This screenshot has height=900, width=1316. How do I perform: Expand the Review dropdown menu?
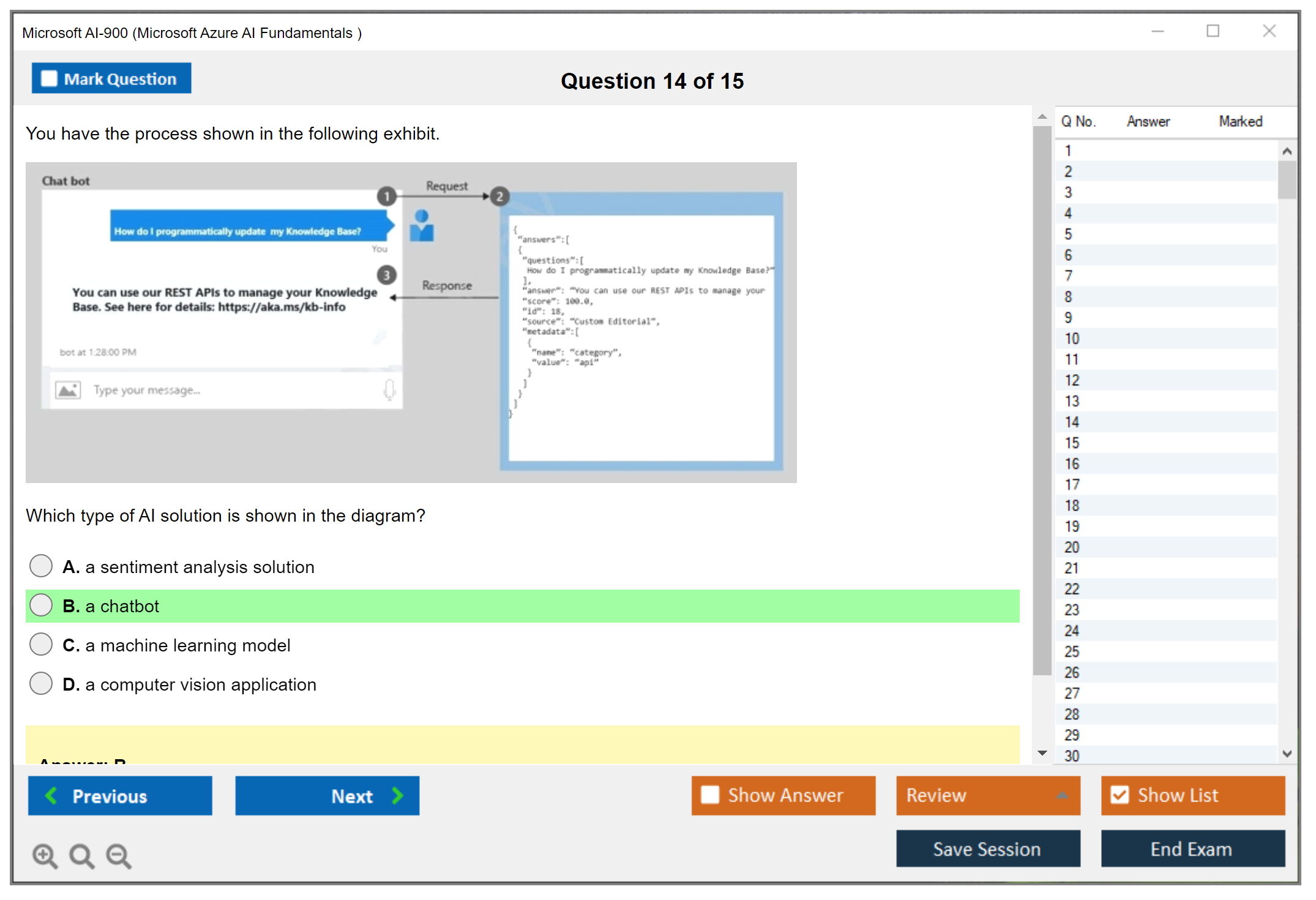coord(1062,795)
